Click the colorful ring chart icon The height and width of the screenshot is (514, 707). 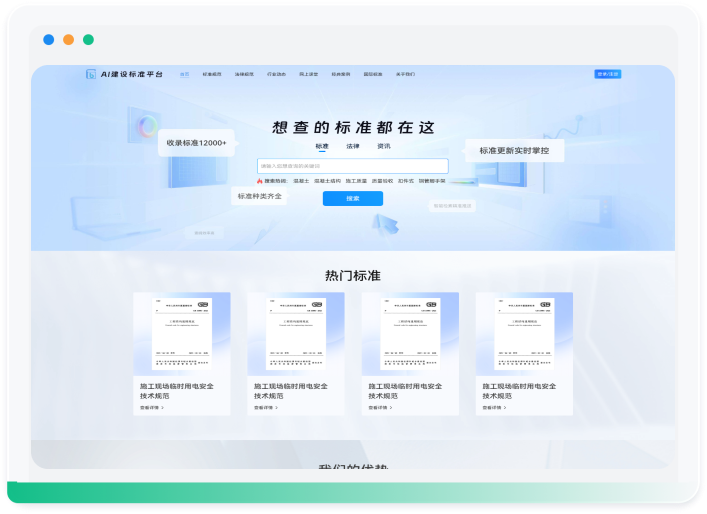(x=148, y=125)
